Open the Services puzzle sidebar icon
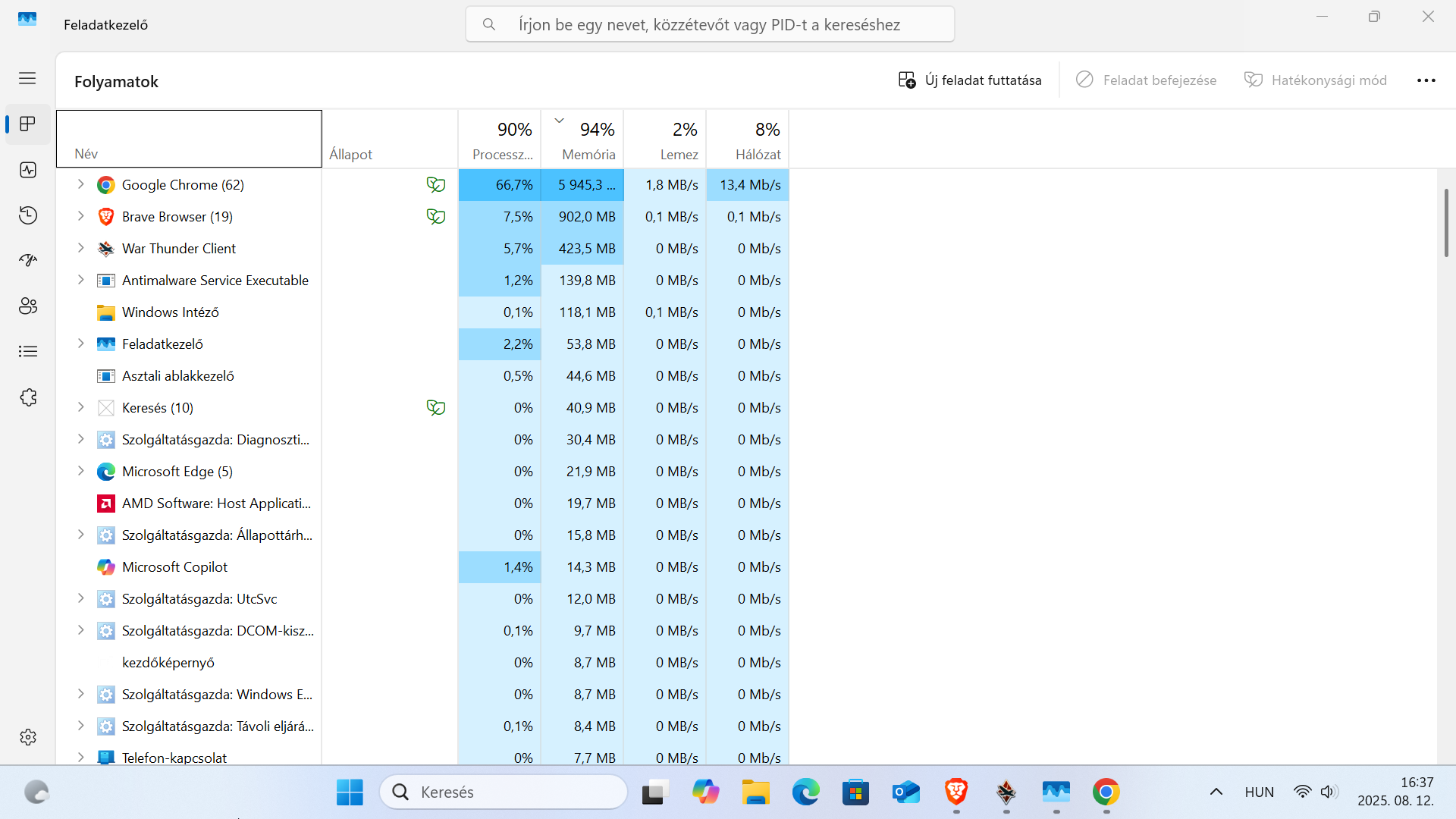The image size is (1456, 819). (28, 397)
